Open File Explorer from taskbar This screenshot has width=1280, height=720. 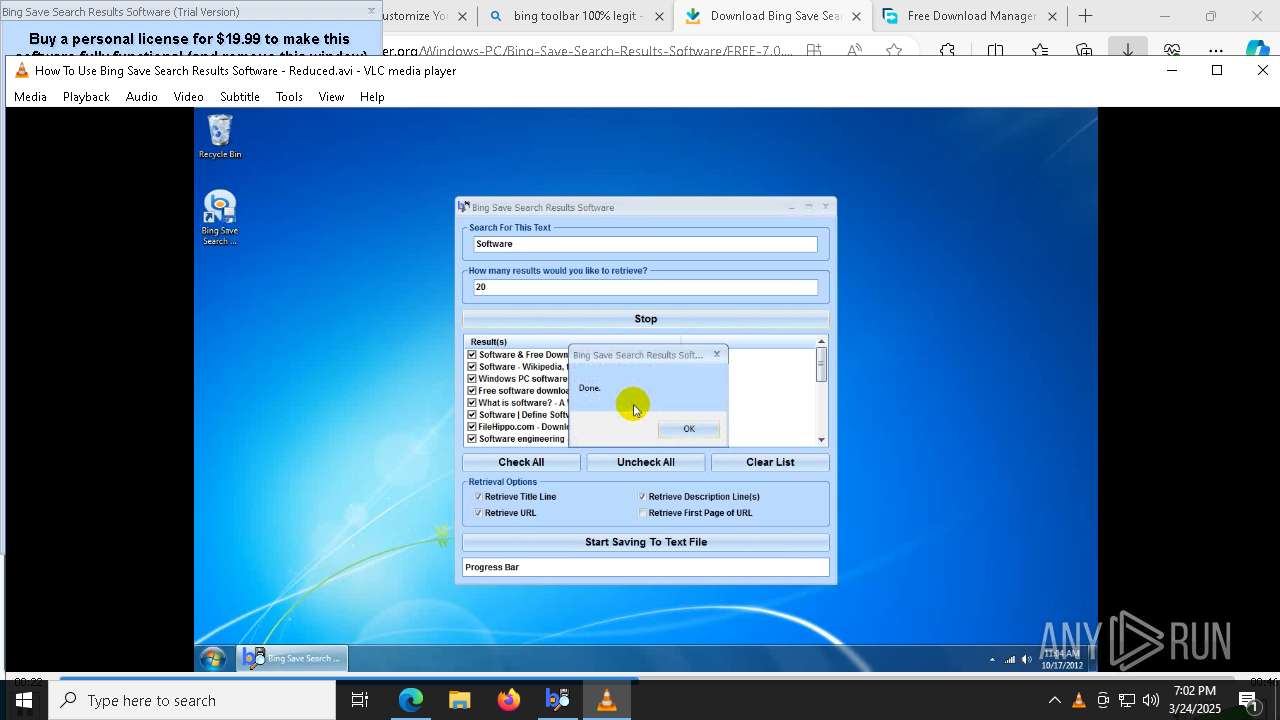(459, 700)
